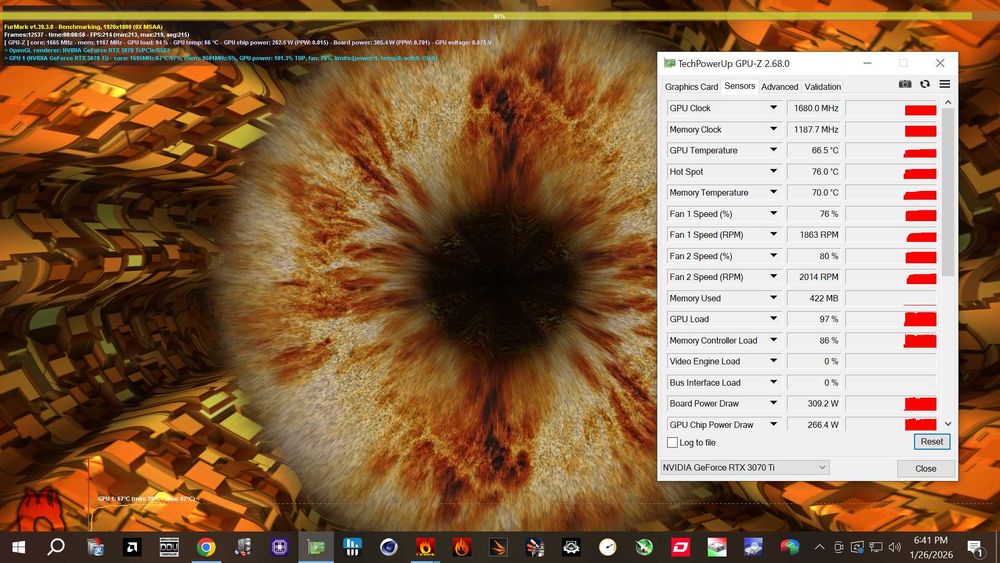Open Memory Clock sensor dropdown arrow
The height and width of the screenshot is (563, 1000).
(773, 129)
